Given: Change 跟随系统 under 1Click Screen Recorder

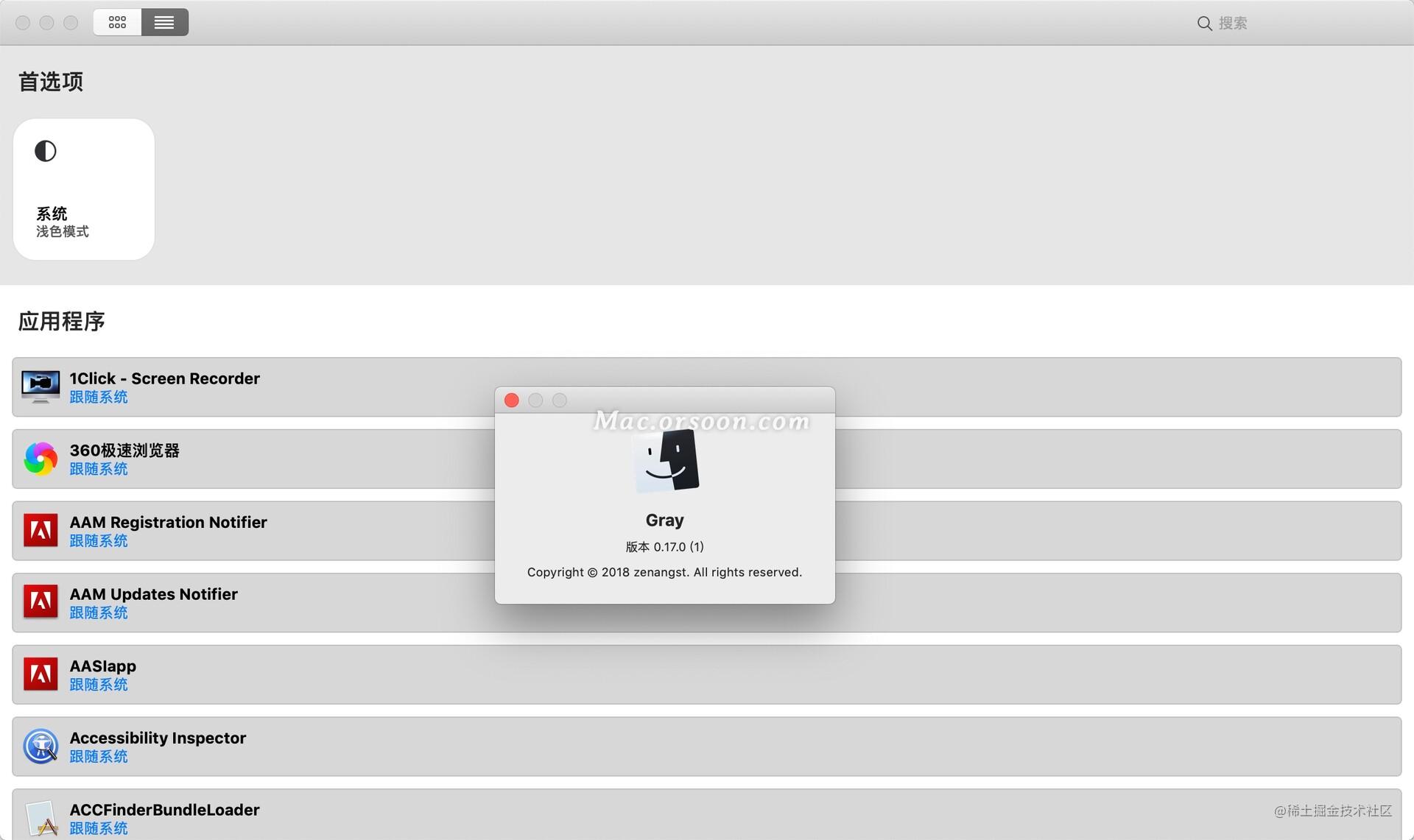Looking at the screenshot, I should click(x=99, y=398).
